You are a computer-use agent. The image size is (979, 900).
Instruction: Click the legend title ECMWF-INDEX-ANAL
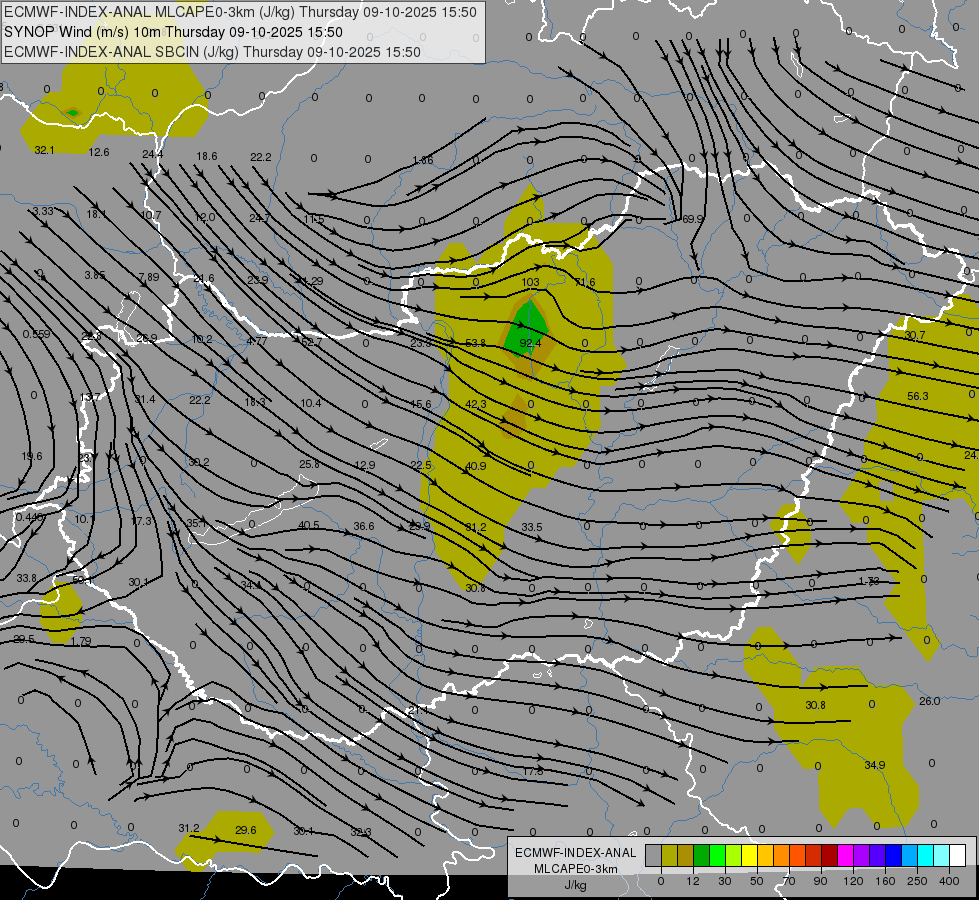576,853
